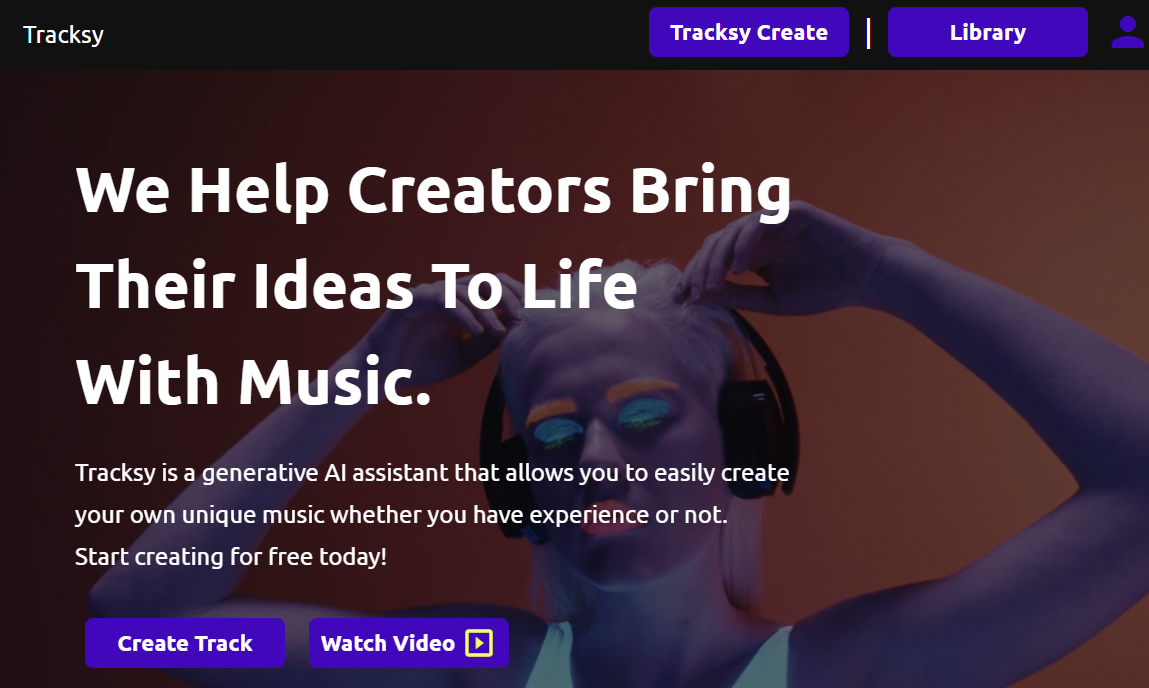Click the 'With Music.' heading line
1149x688 pixels.
[x=254, y=382]
